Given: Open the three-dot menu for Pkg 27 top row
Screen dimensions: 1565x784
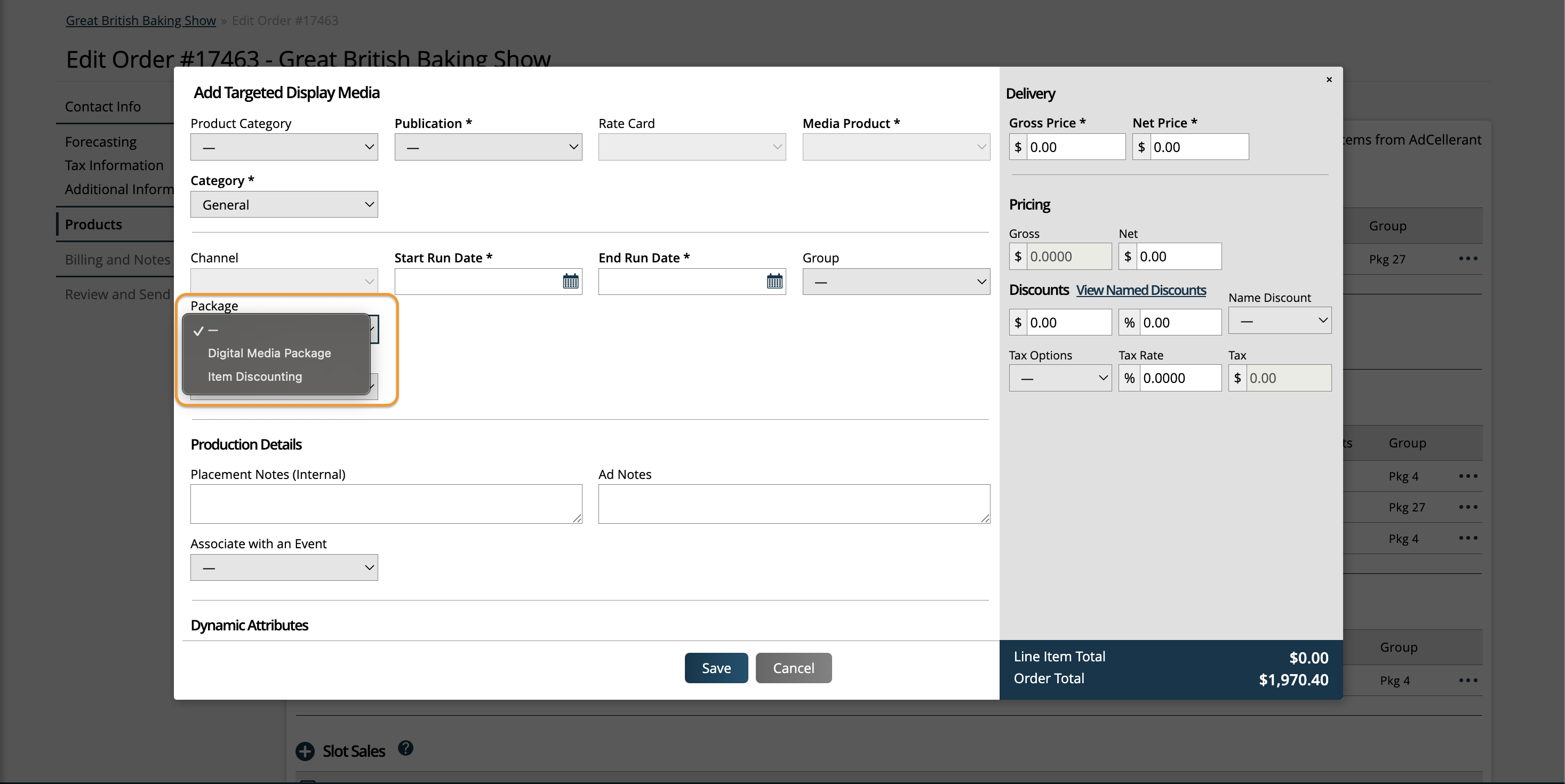Looking at the screenshot, I should click(1468, 259).
